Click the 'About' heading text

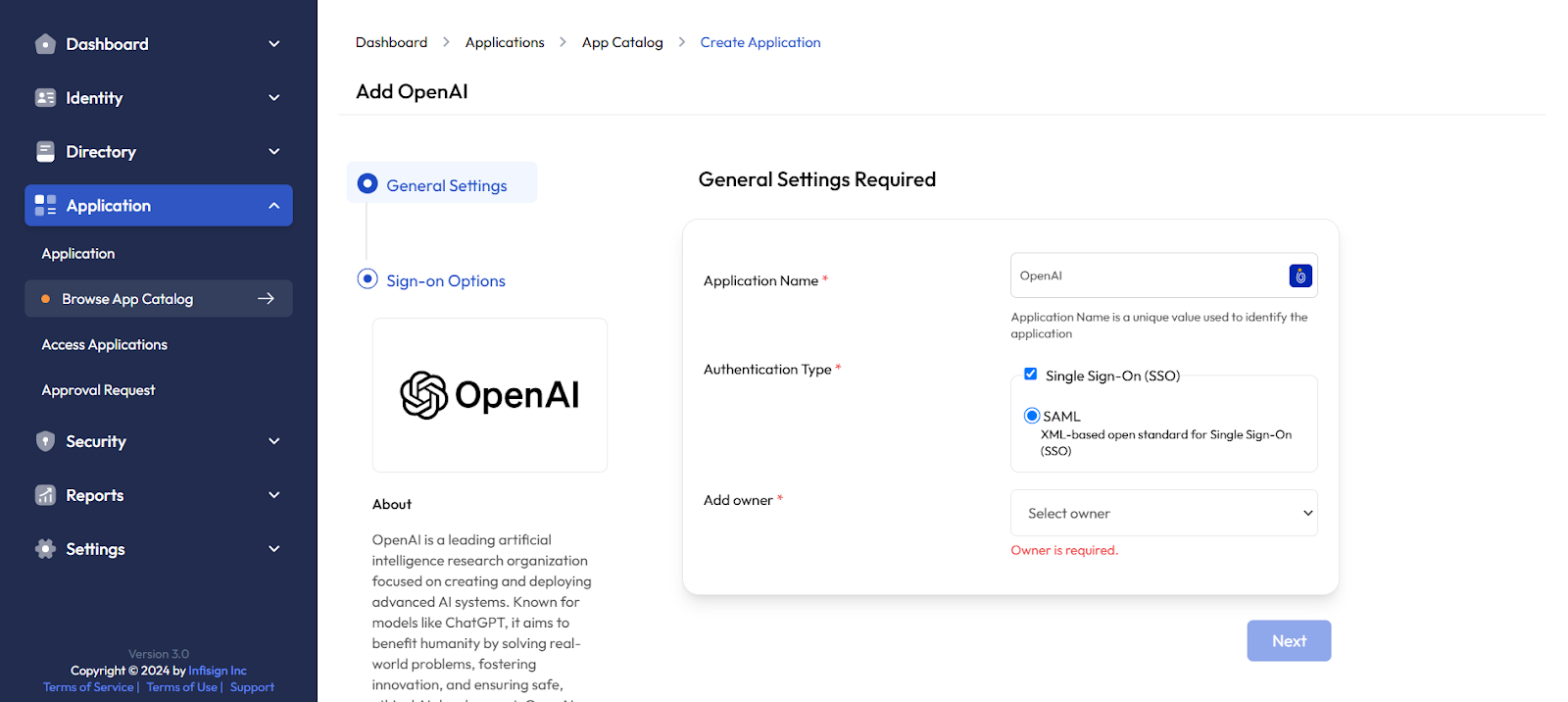tap(392, 504)
